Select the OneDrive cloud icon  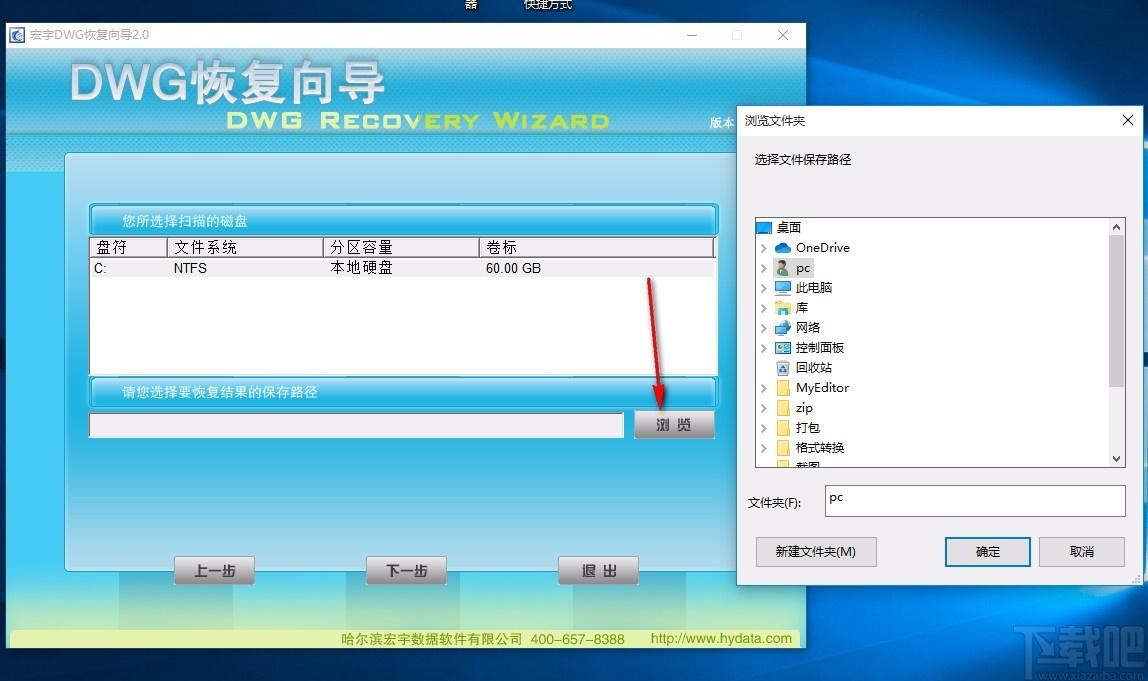click(x=783, y=248)
